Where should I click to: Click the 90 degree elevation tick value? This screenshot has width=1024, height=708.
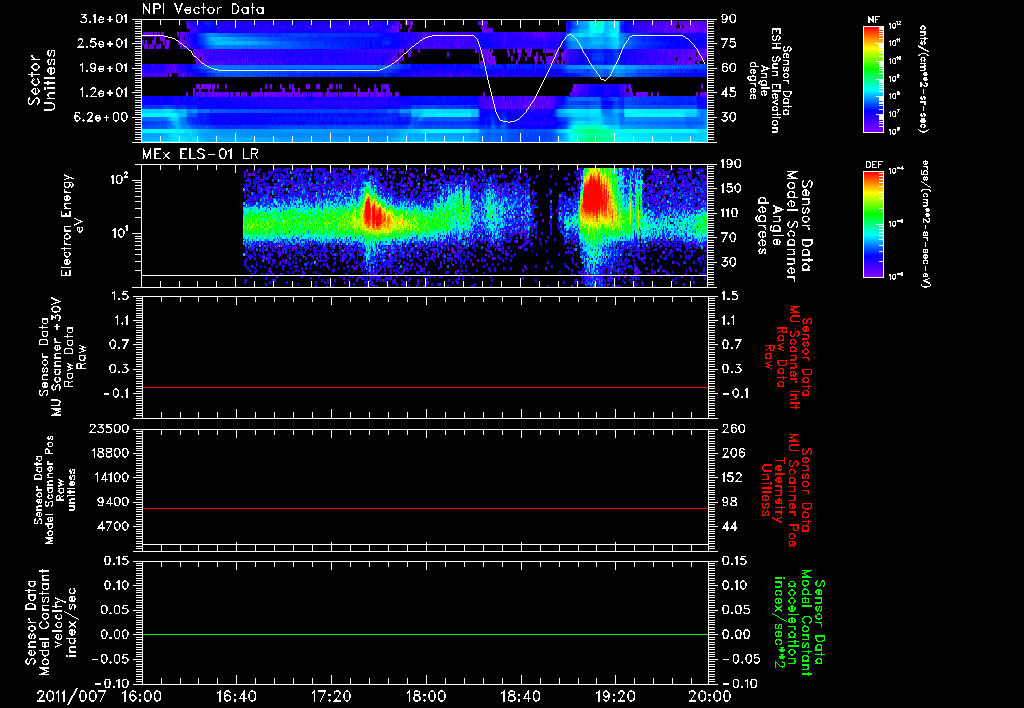coord(729,19)
